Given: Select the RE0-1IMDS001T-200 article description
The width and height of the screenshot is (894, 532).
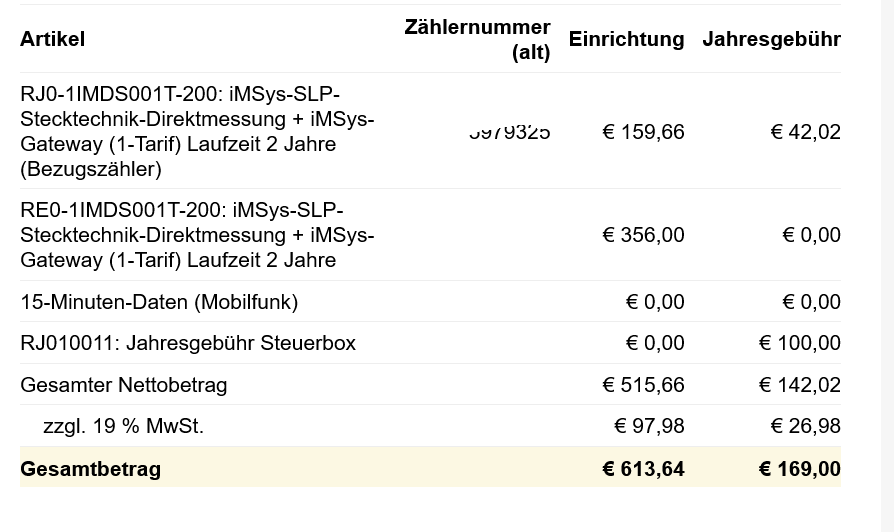Looking at the screenshot, I should click(x=197, y=235).
